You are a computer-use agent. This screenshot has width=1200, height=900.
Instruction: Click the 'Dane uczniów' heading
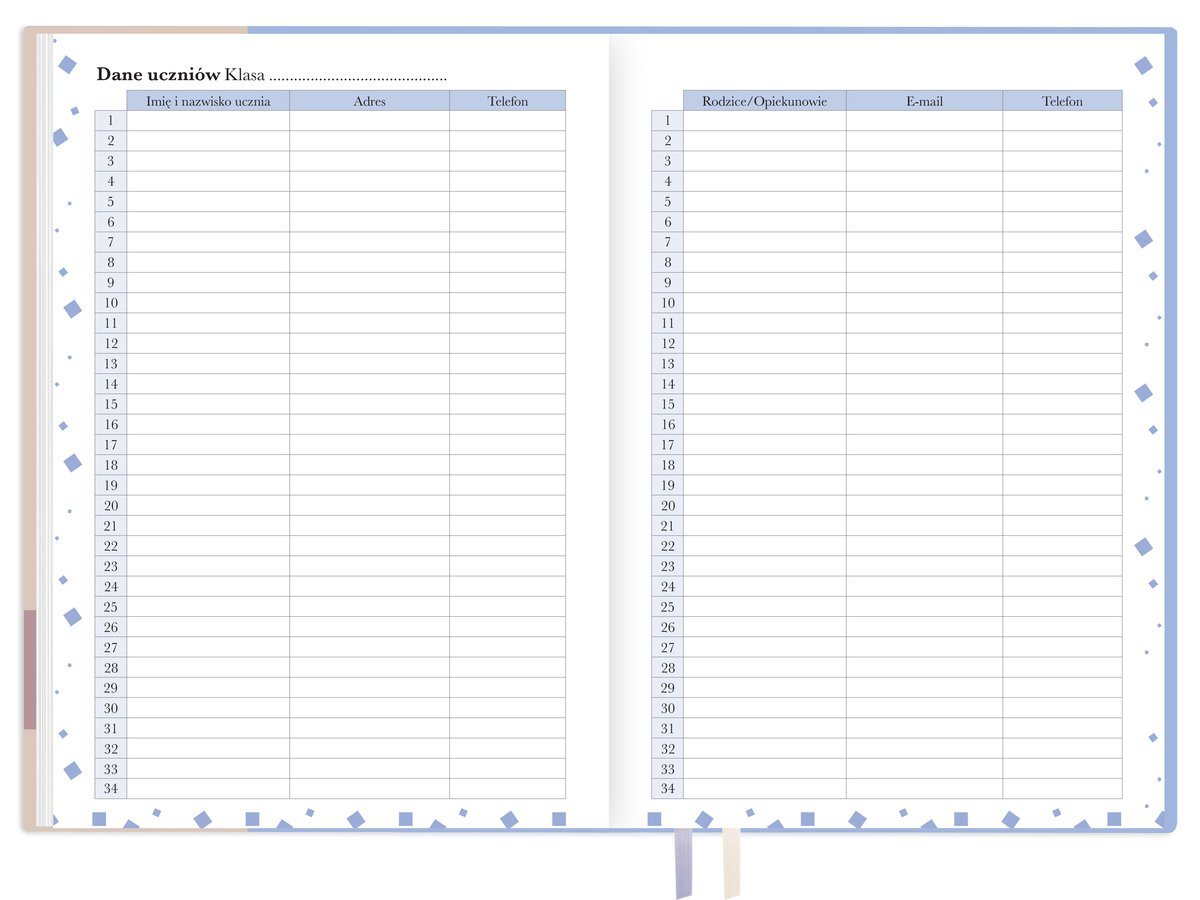click(x=158, y=75)
